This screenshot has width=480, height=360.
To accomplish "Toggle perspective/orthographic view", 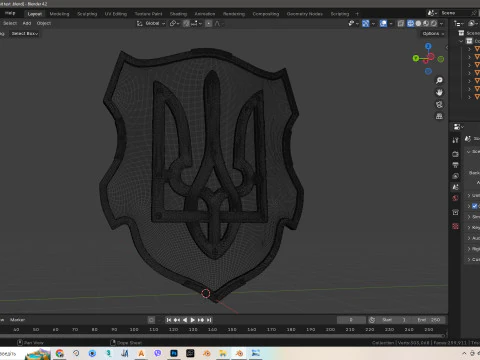I will pos(439,116).
